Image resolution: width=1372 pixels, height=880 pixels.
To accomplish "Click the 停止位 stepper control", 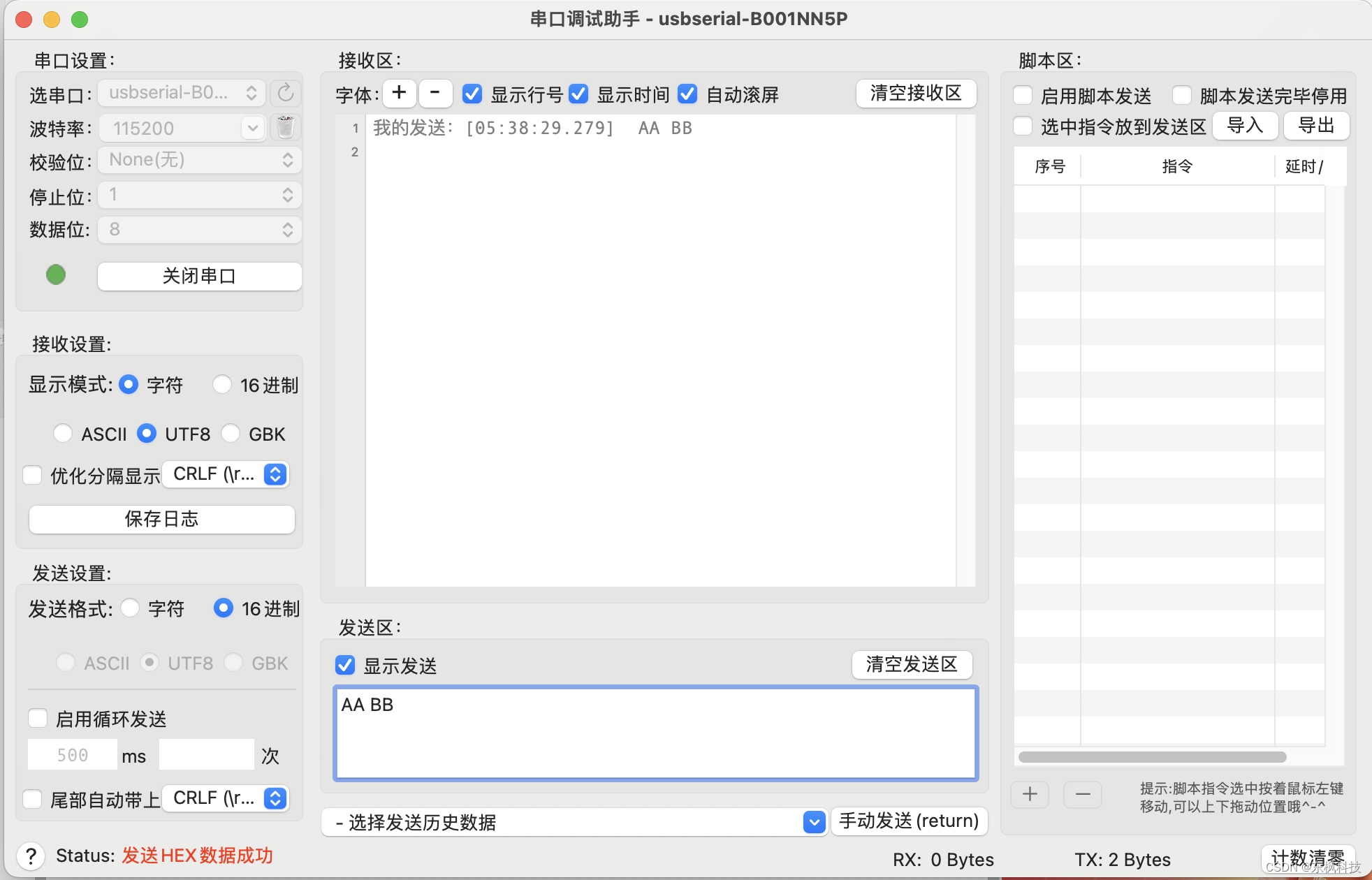I will (287, 195).
